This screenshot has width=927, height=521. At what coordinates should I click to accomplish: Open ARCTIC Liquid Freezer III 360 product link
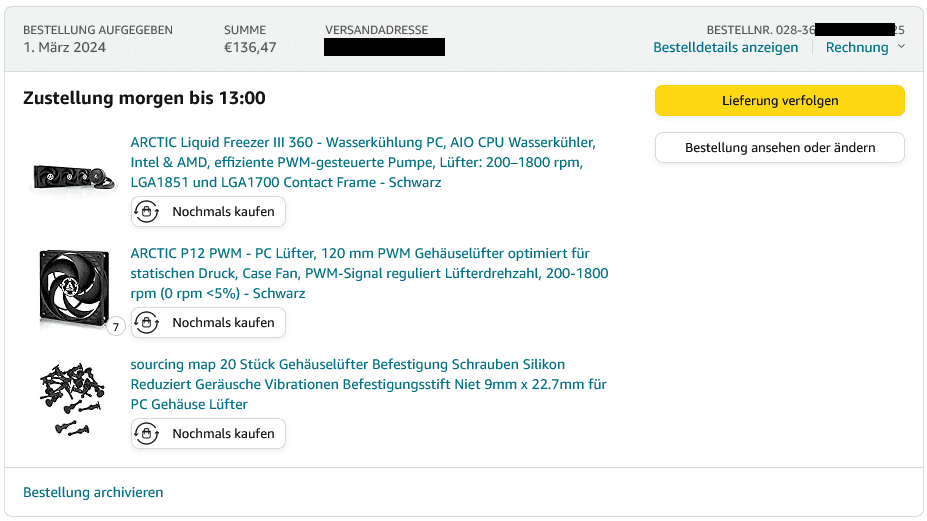pyautogui.click(x=363, y=162)
